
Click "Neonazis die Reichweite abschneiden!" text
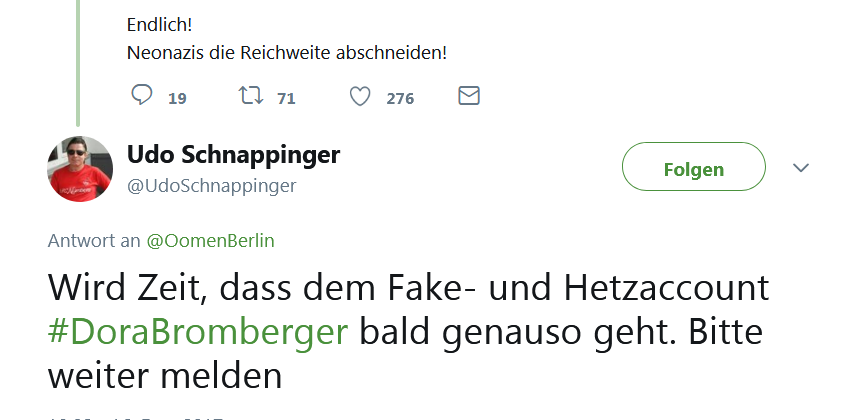click(x=286, y=52)
